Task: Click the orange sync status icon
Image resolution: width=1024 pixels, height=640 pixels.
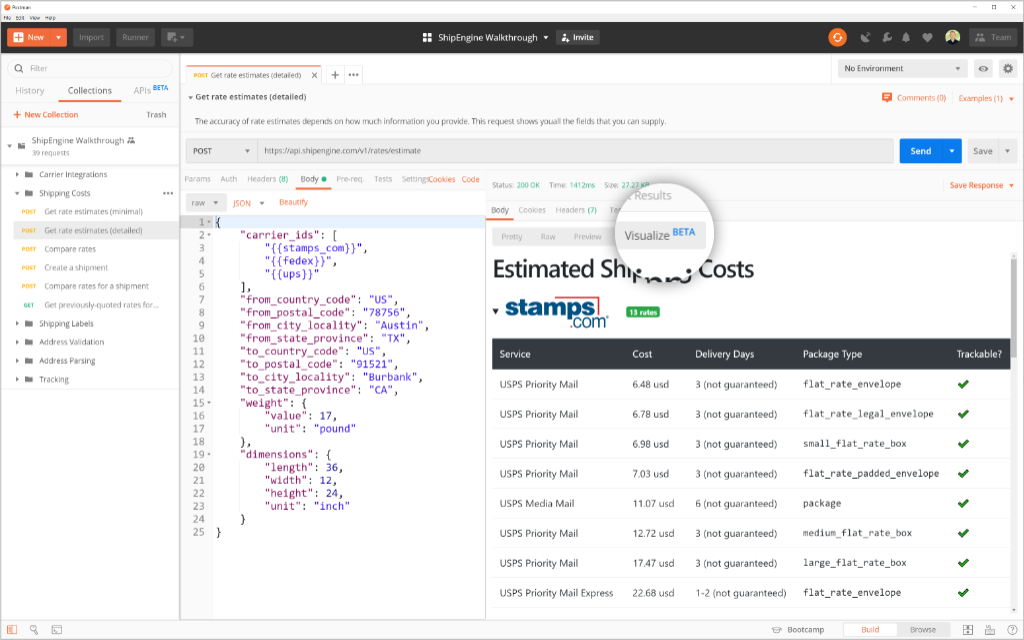Action: pos(837,37)
